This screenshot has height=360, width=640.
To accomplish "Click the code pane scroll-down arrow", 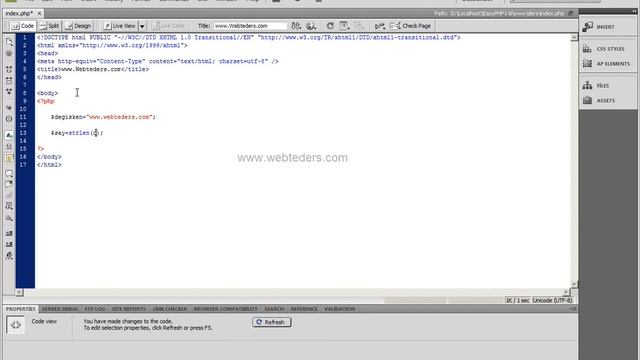I will tap(574, 284).
